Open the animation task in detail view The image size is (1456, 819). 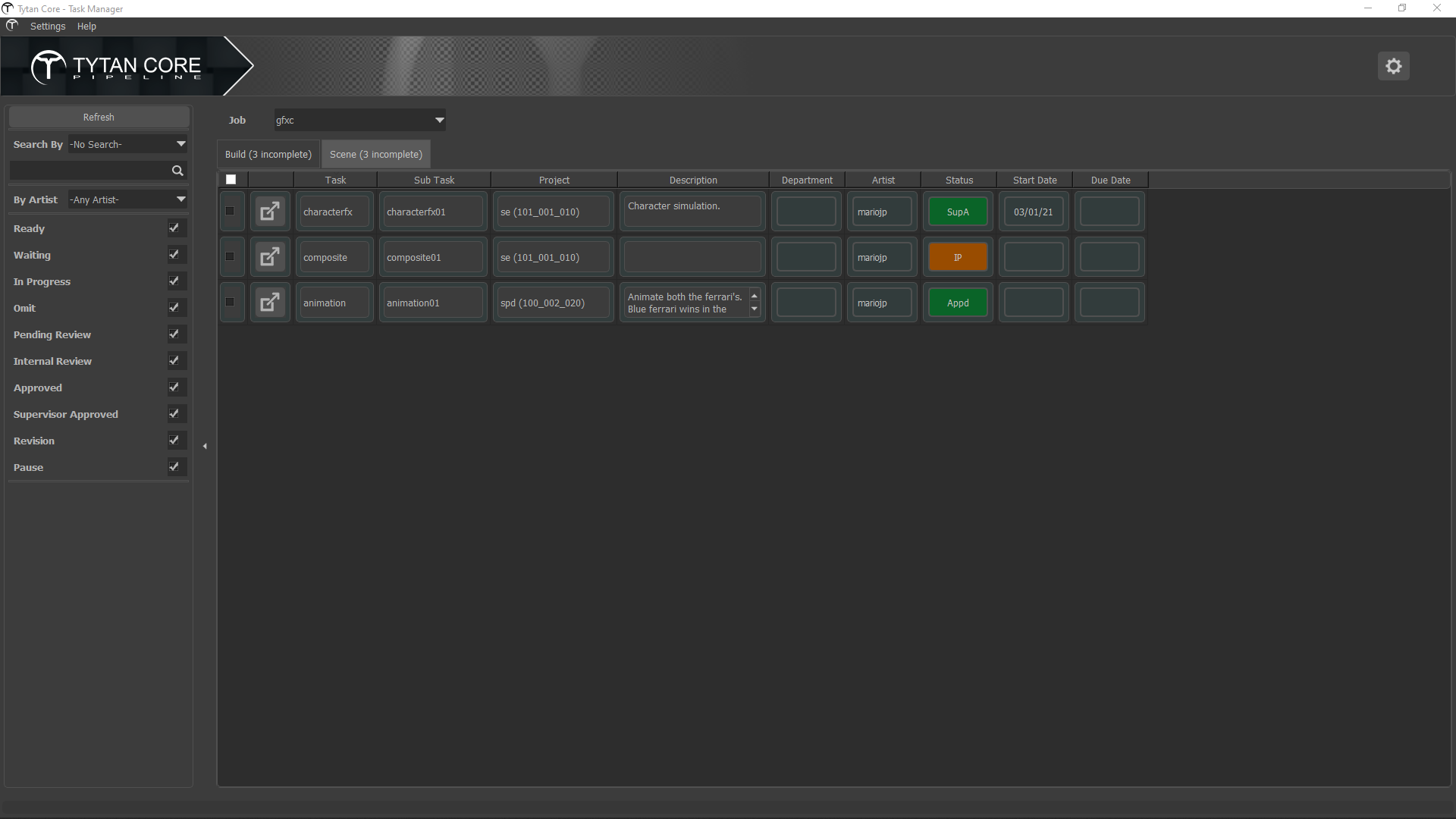pos(270,302)
